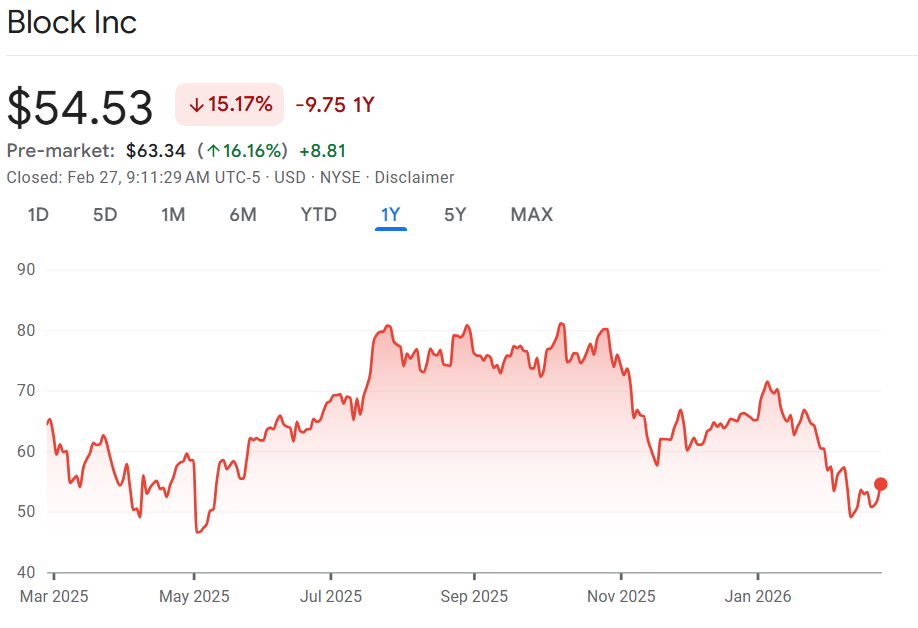This screenshot has width=918, height=628.
Task: Click the Sep 2025 axis label
Action: tap(473, 597)
